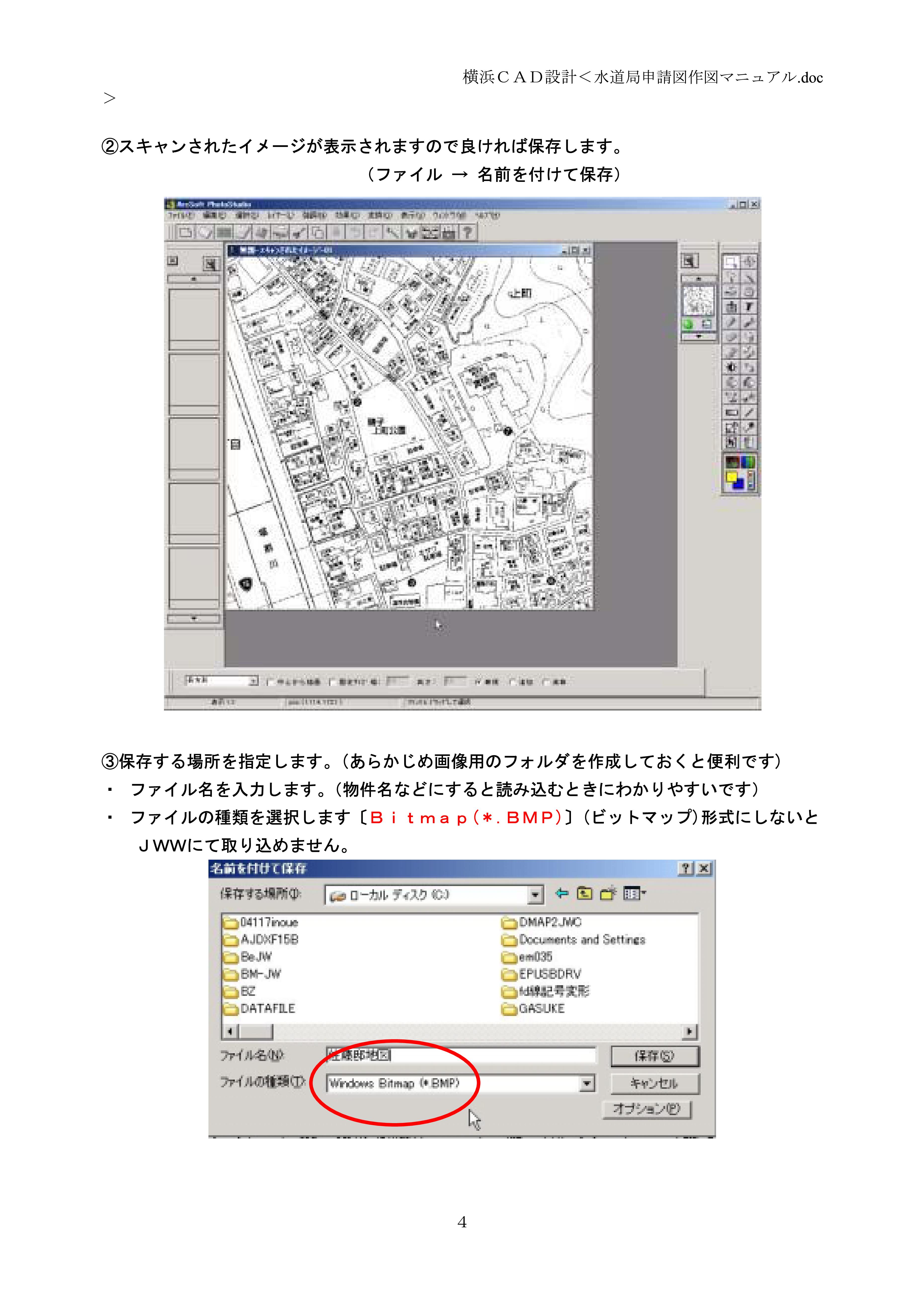Open the ウィンドウ menu in PhotoStudio
This screenshot has width=924, height=1308.
(x=449, y=216)
